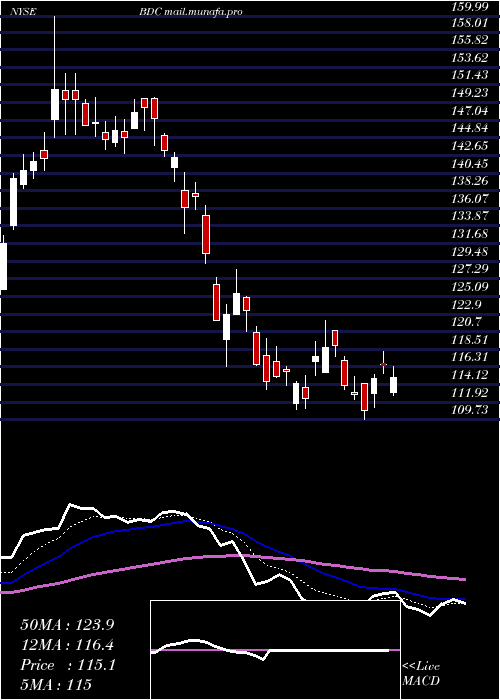The height and width of the screenshot is (700, 500).
Task: Click the 144.84 price axis label
Action: pos(468,128)
